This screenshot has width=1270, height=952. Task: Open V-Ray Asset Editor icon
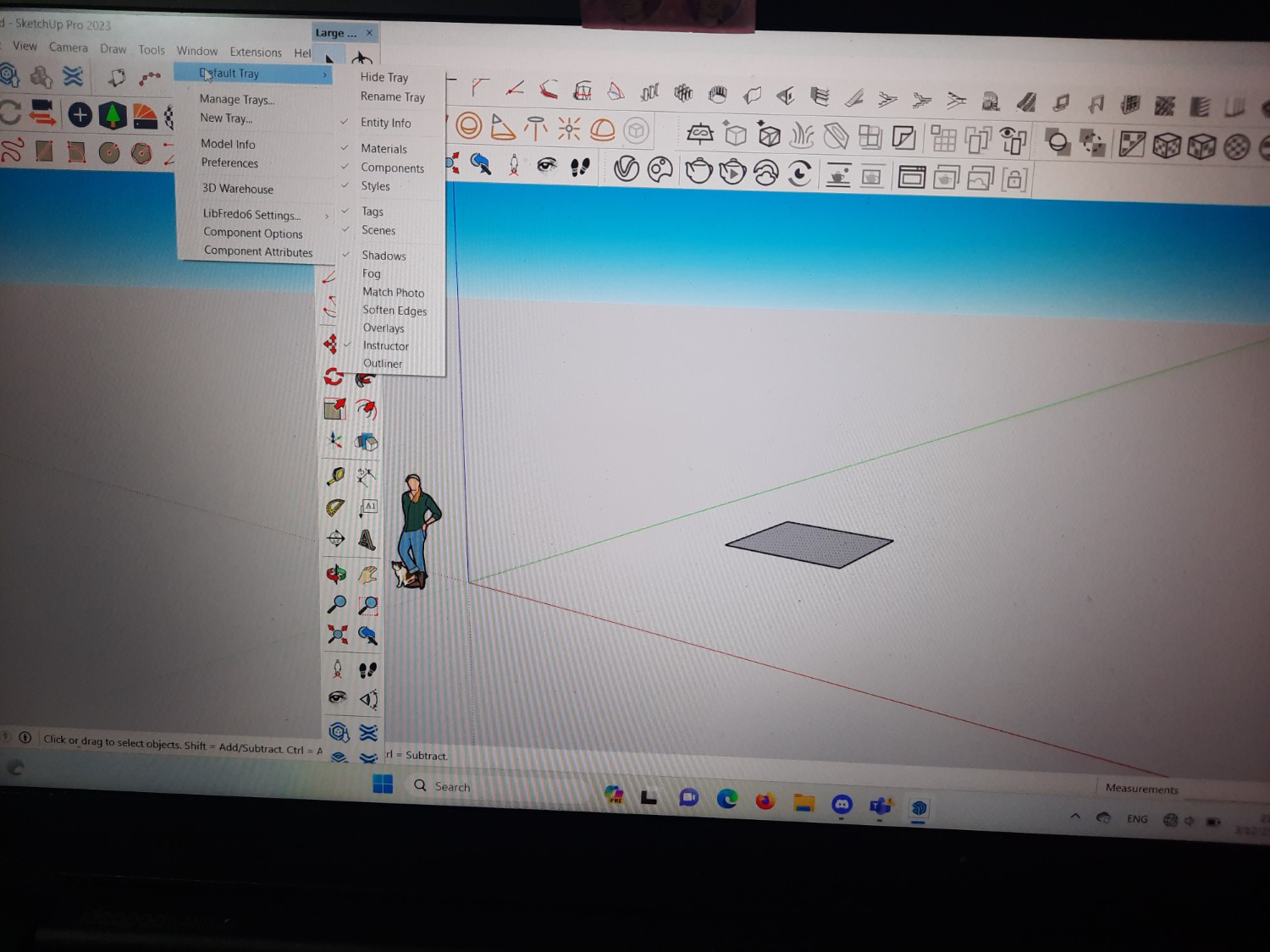click(626, 169)
